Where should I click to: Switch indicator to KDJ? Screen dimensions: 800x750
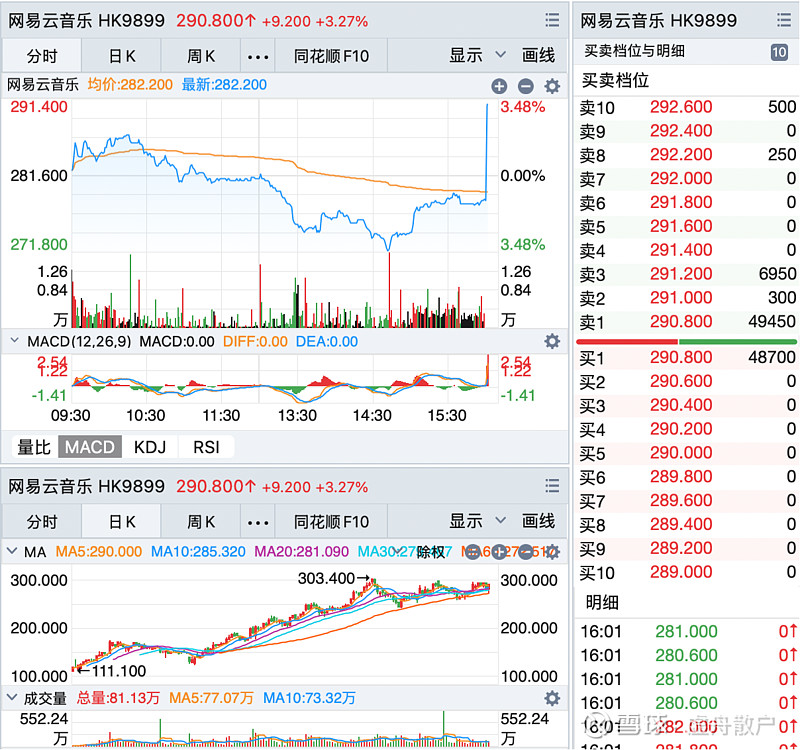(x=150, y=447)
